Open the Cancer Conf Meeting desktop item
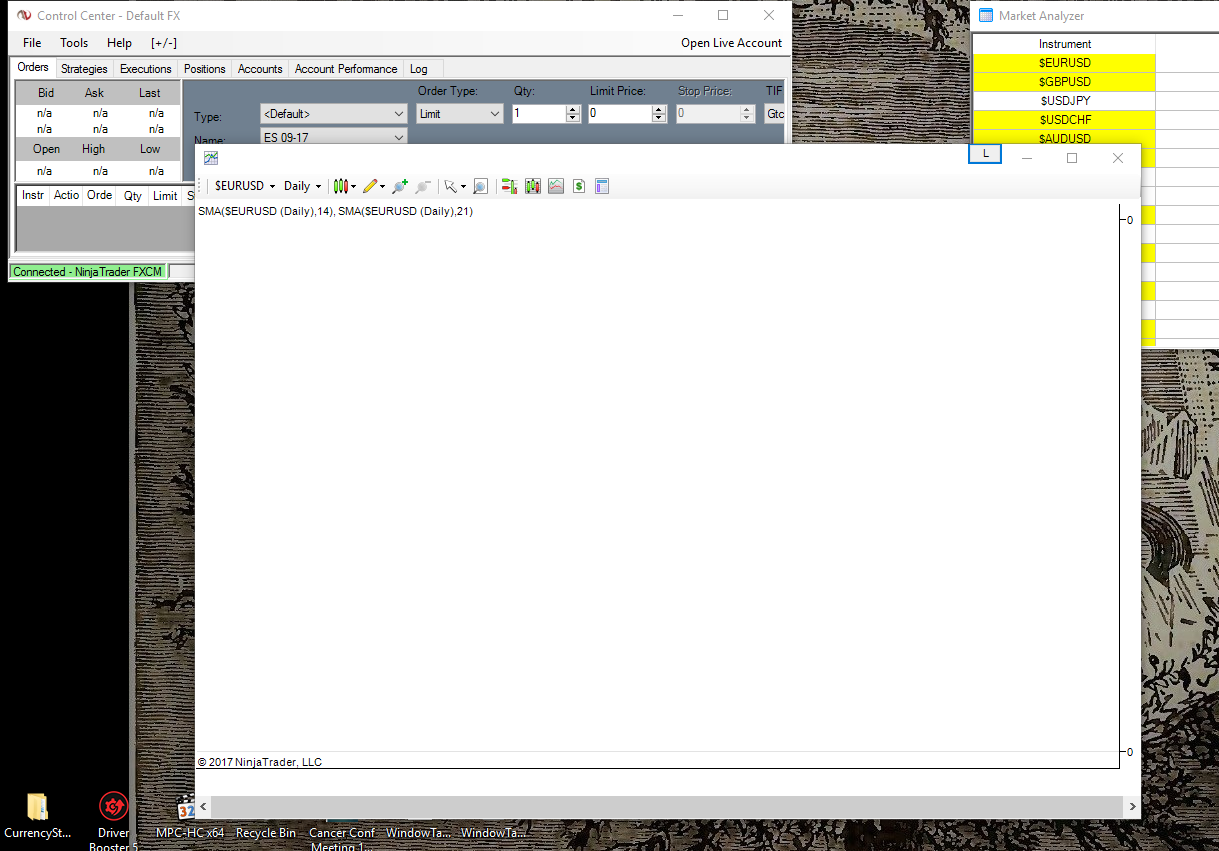Image resolution: width=1219 pixels, height=851 pixels. [x=342, y=839]
